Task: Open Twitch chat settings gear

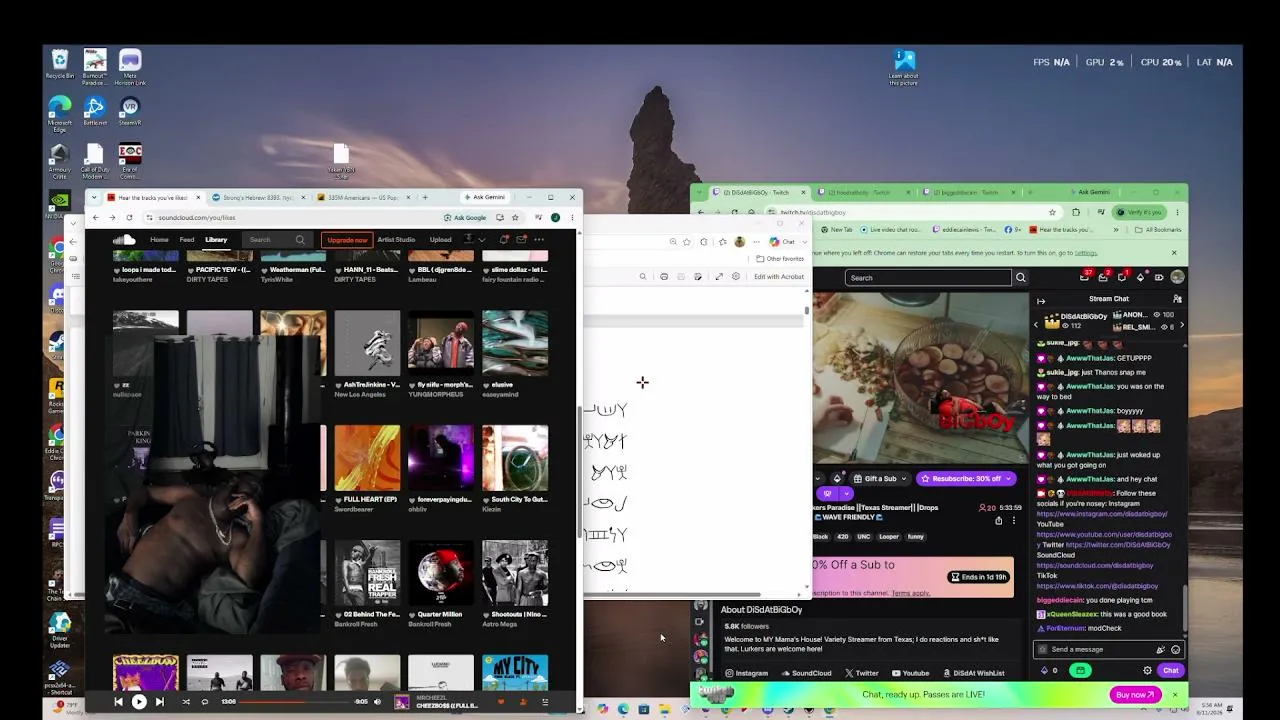Action: (1148, 671)
